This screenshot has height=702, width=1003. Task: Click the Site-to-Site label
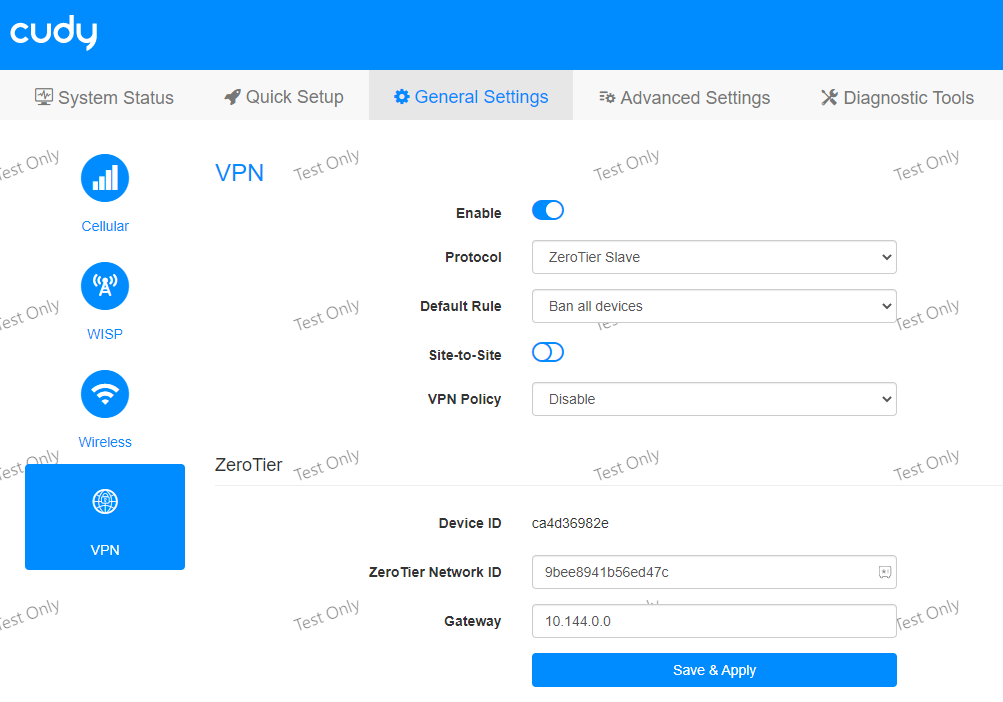click(465, 355)
